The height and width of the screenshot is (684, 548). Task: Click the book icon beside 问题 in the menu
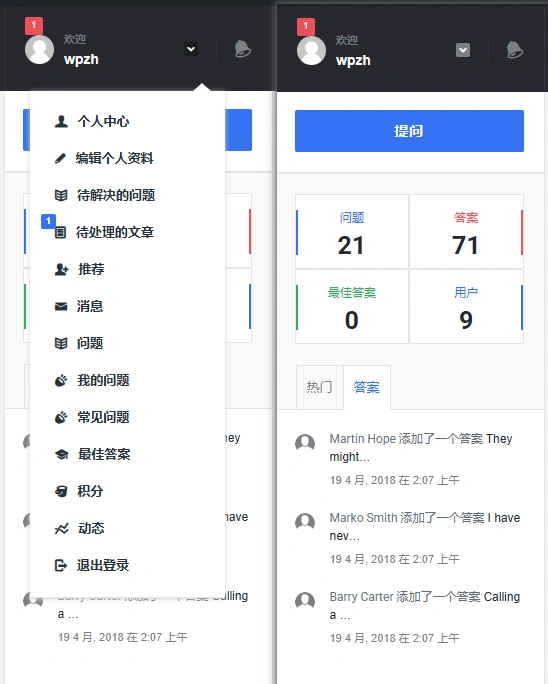pyautogui.click(x=61, y=344)
